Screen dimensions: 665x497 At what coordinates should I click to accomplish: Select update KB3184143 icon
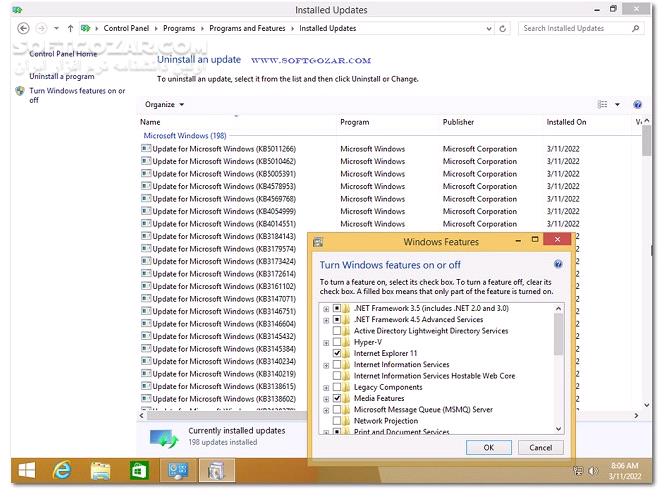click(146, 236)
